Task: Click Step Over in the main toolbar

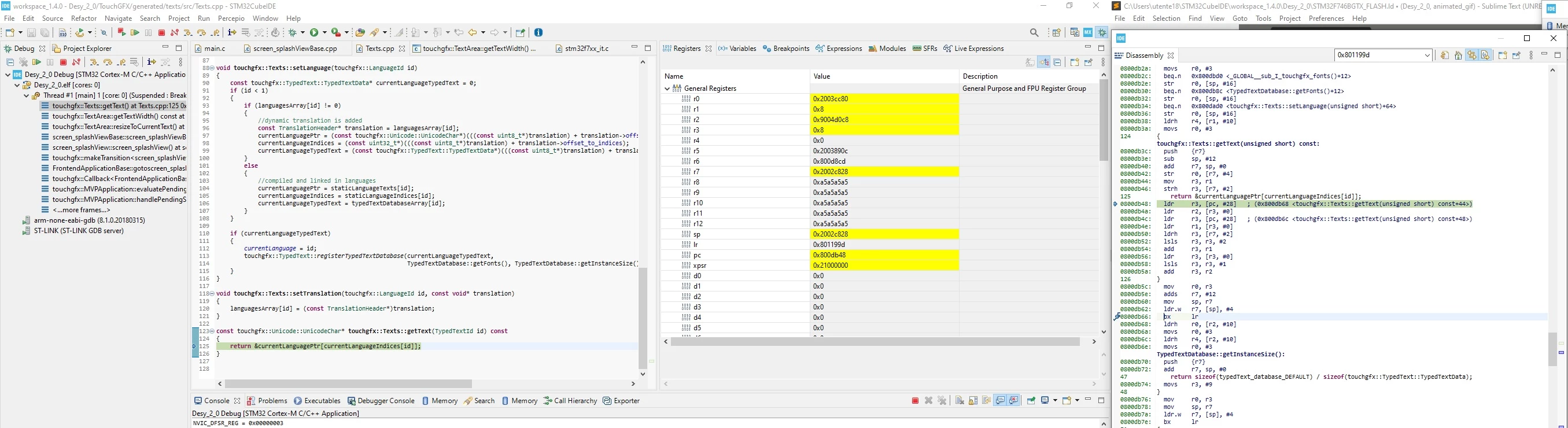Action: point(201,33)
